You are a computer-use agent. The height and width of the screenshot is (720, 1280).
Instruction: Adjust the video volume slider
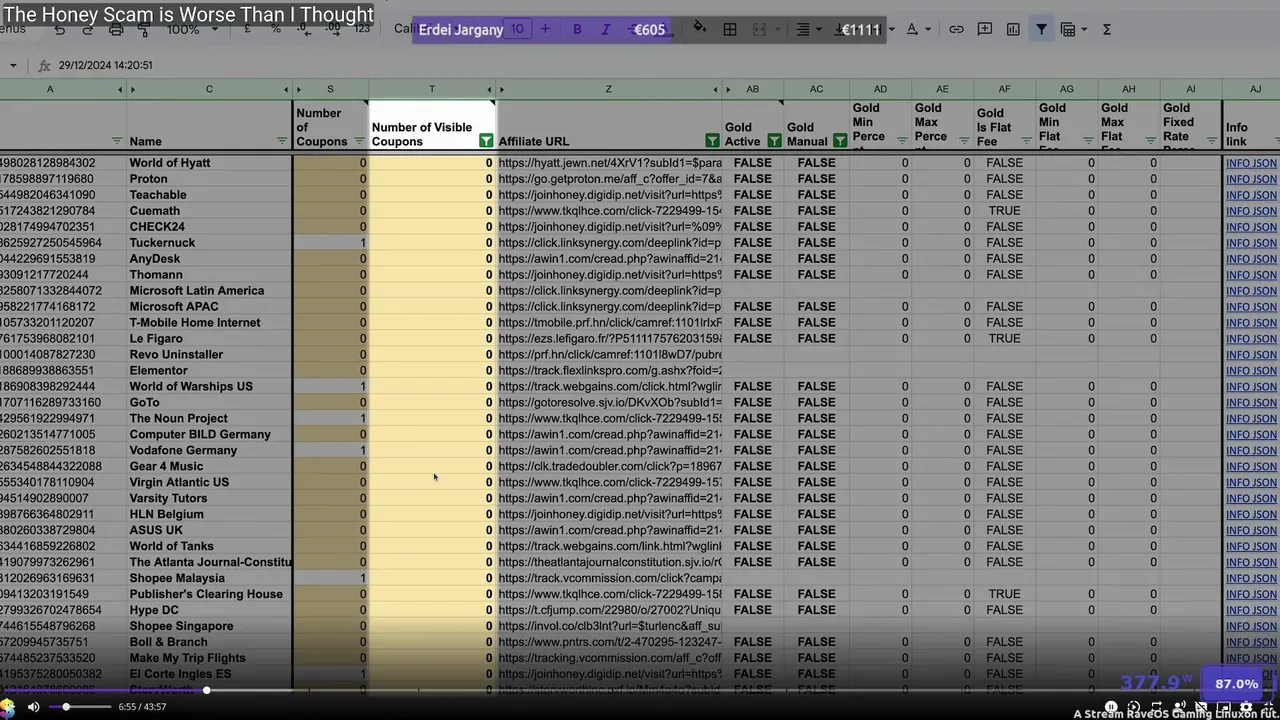click(80, 707)
